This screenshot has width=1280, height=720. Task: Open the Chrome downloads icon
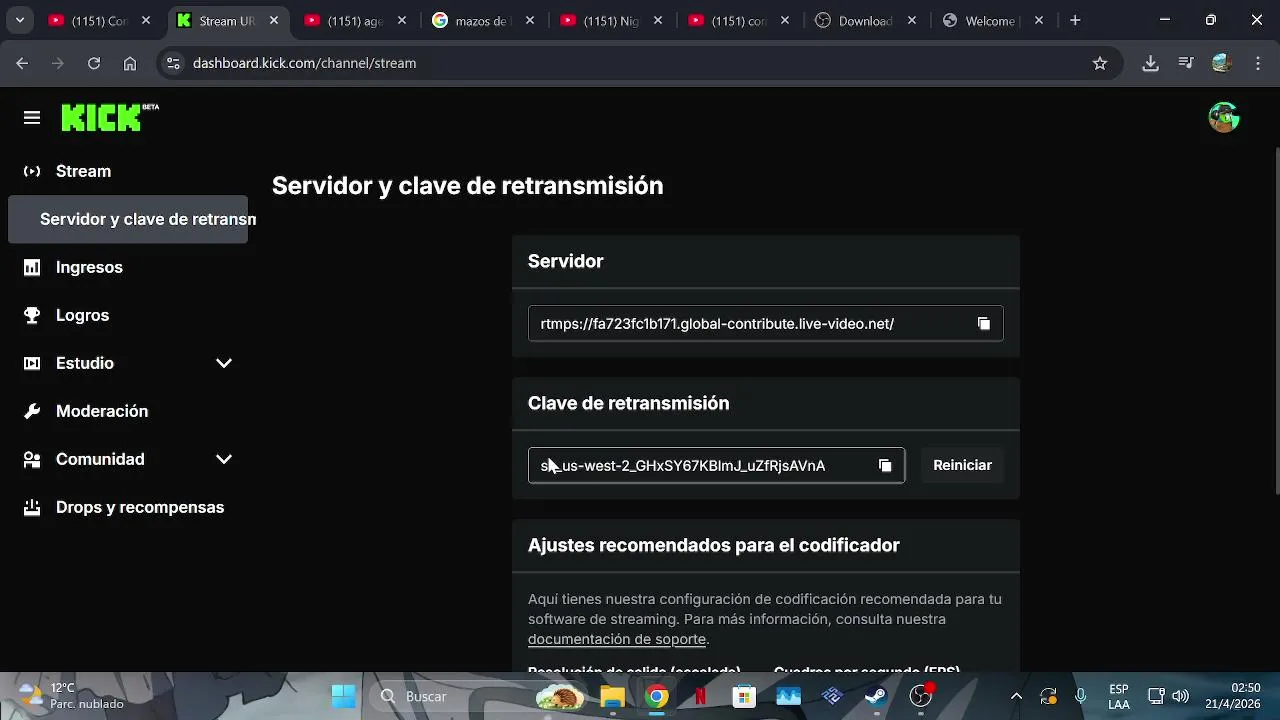click(1150, 63)
